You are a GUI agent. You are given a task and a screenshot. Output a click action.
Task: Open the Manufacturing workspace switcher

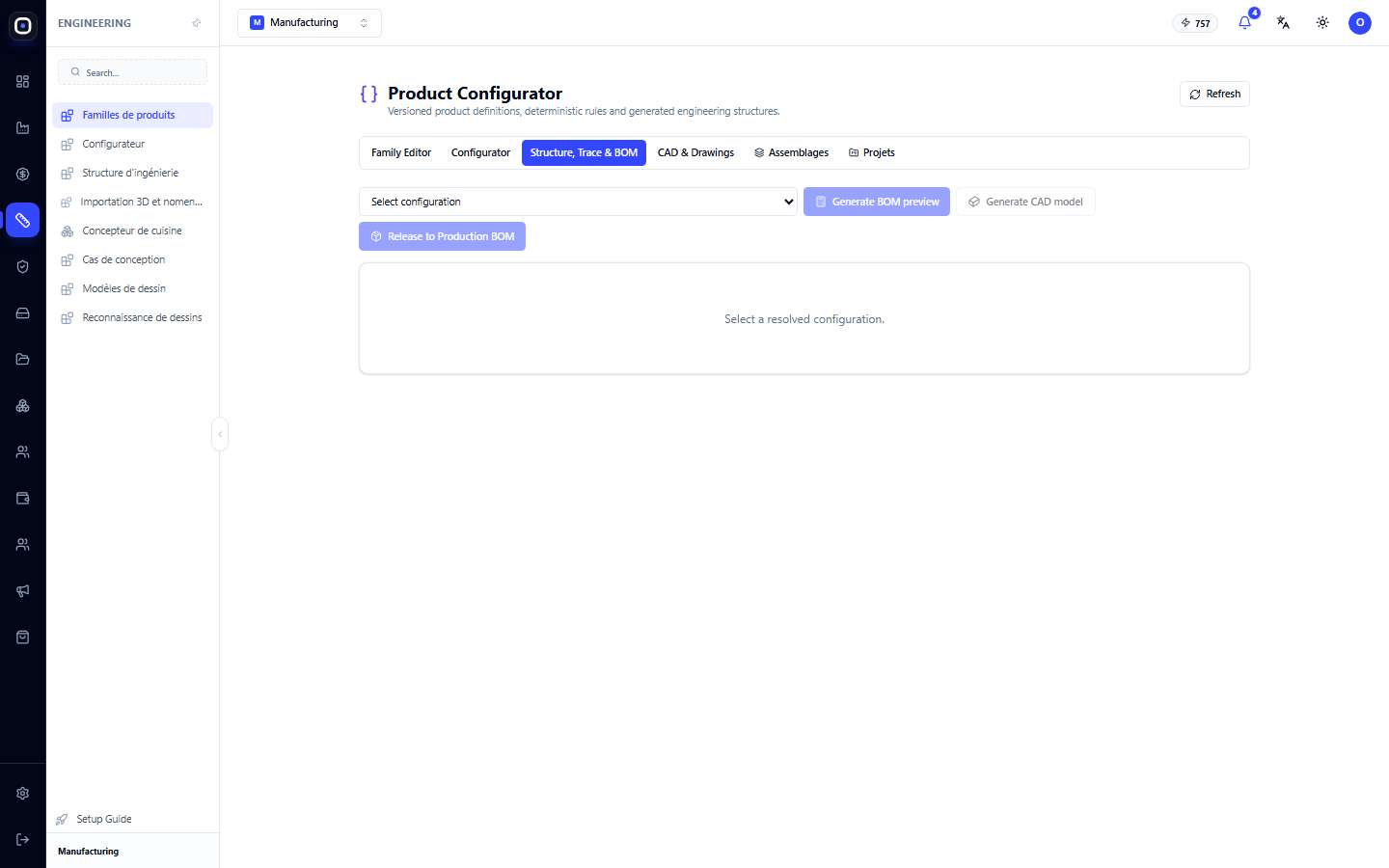[310, 23]
